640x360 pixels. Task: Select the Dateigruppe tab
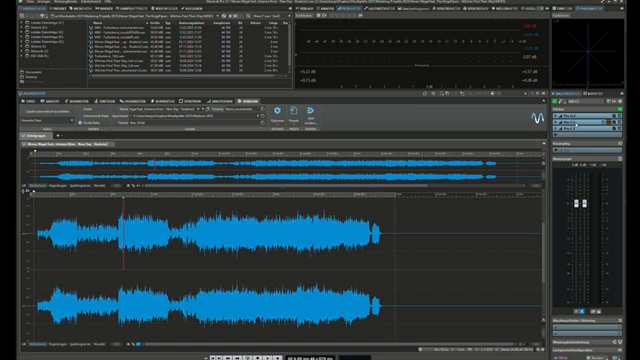(x=36, y=136)
